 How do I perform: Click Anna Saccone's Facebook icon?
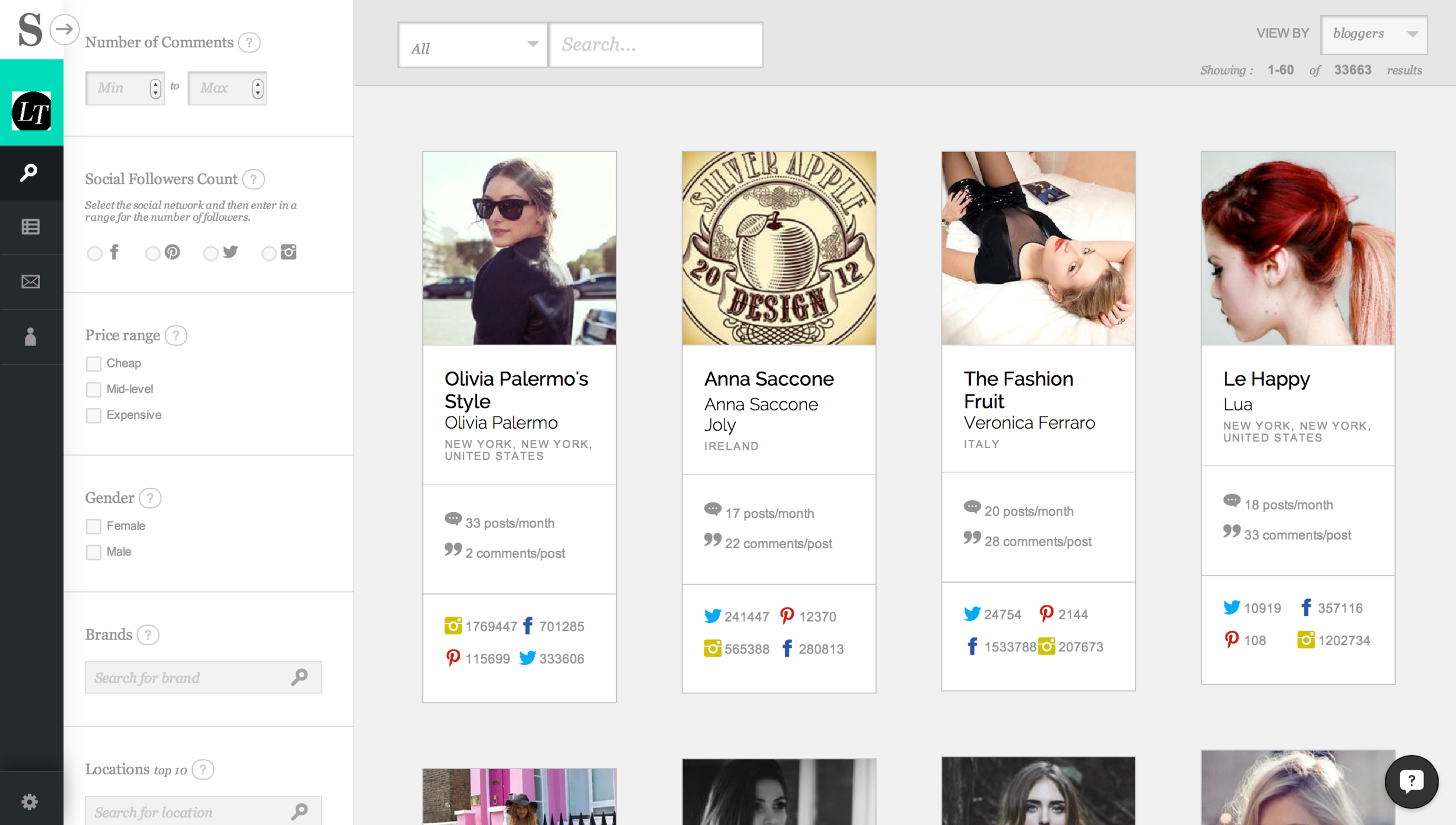pyautogui.click(x=787, y=648)
